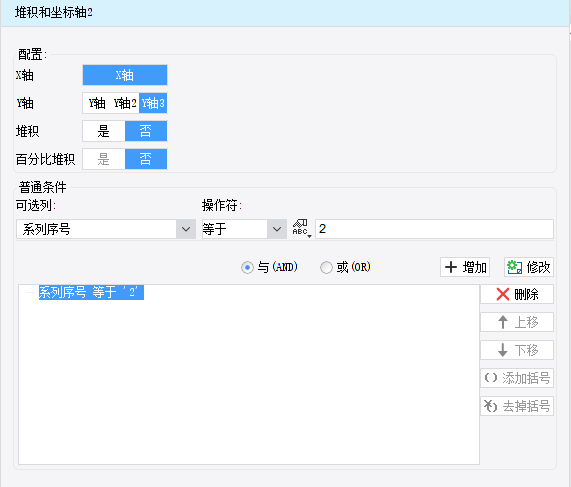Image resolution: width=571 pixels, height=487 pixels.
Task: Expand the 可选列 dropdown arrow
Action: click(x=186, y=229)
